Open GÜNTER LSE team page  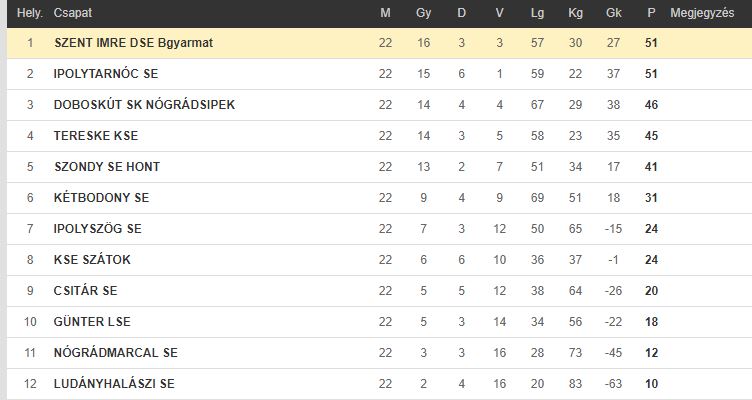click(92, 321)
